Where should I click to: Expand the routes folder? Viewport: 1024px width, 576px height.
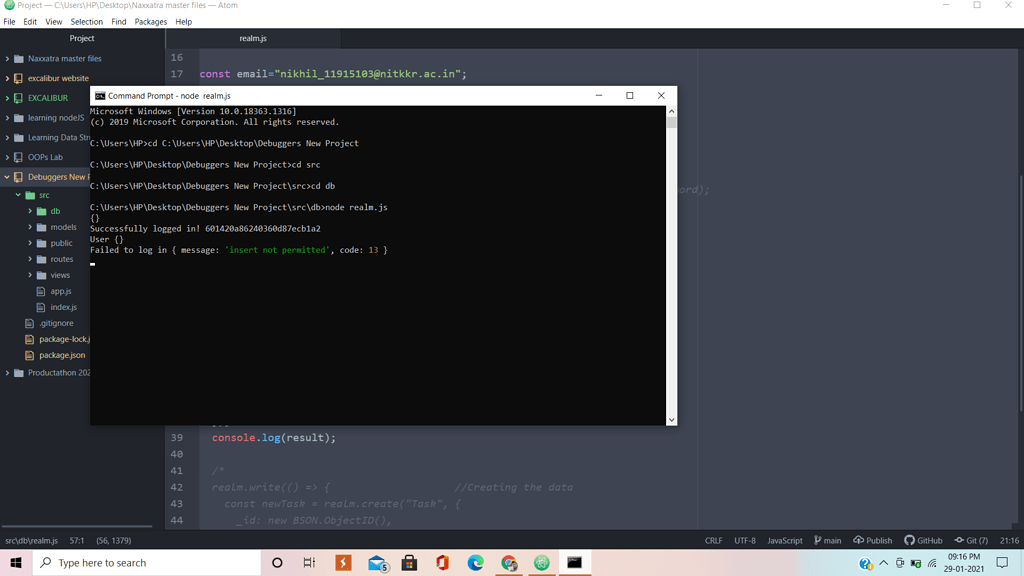coord(62,259)
